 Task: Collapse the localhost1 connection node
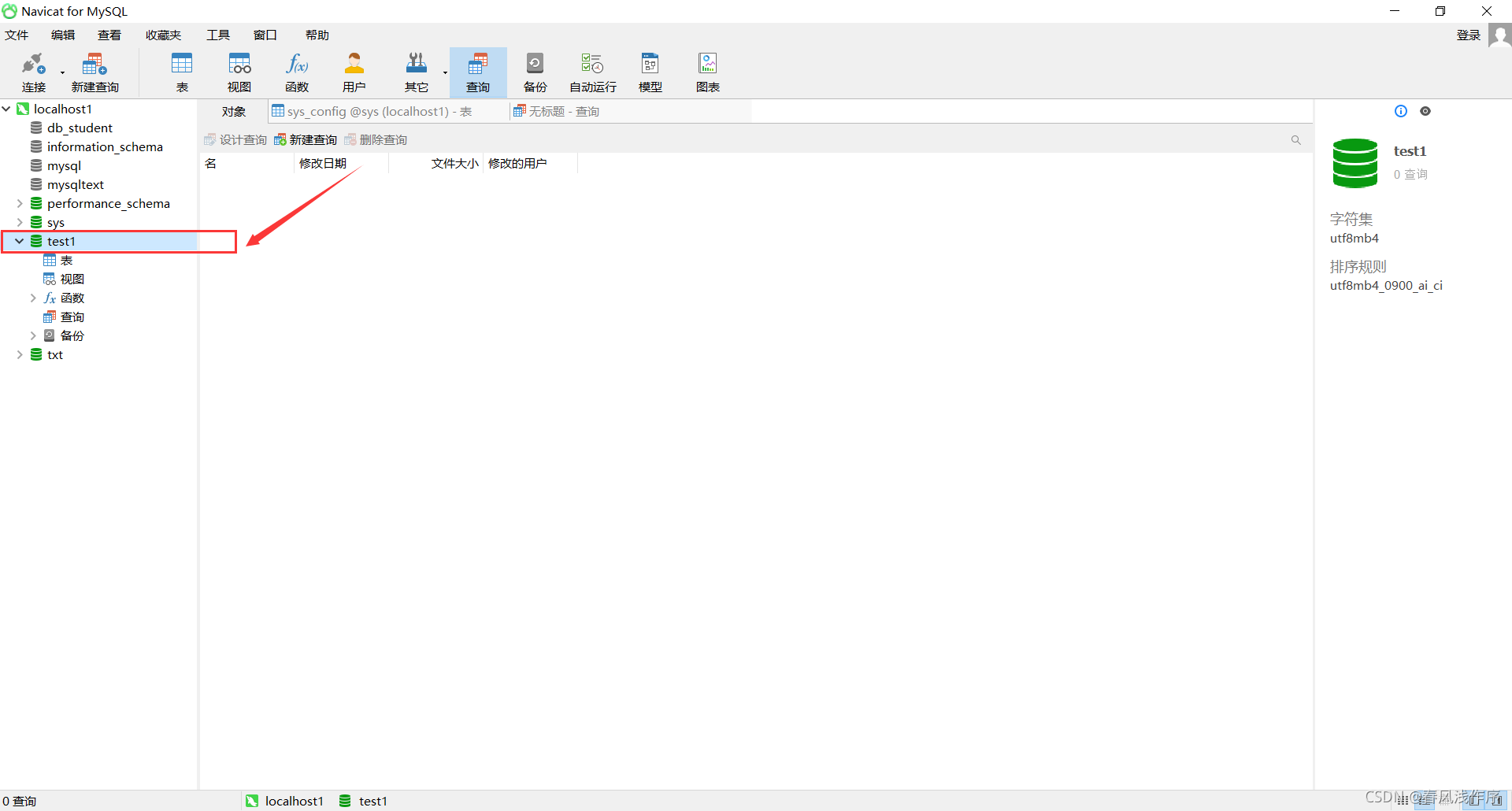click(x=7, y=109)
